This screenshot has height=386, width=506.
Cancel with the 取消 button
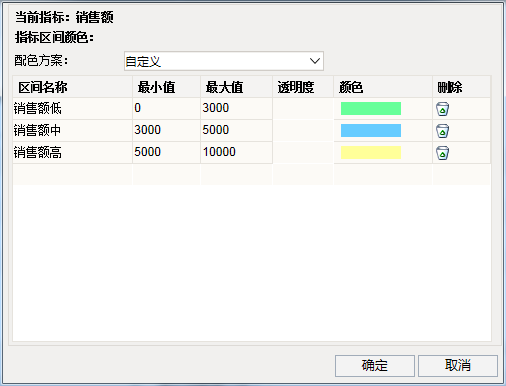[x=458, y=366]
